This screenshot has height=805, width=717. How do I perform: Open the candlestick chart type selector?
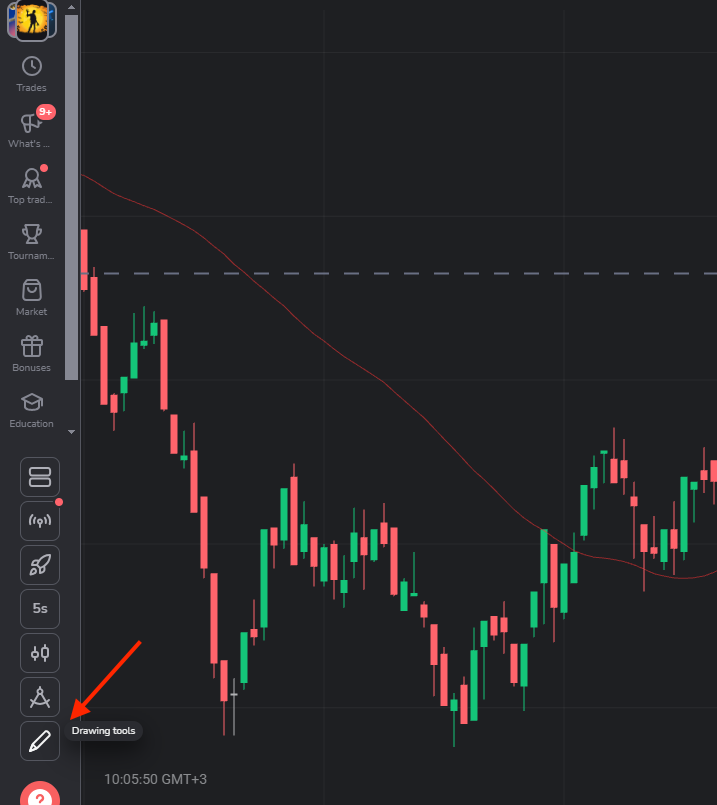[40, 653]
